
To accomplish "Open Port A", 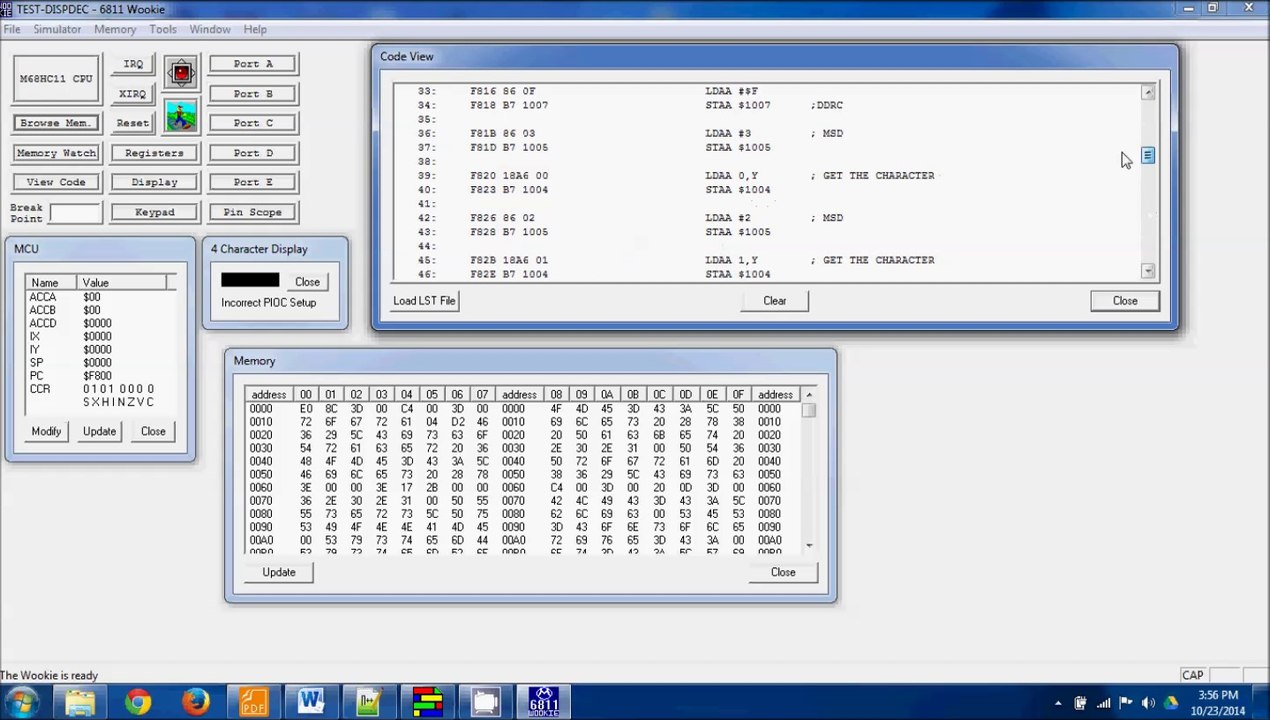I will 253,64.
